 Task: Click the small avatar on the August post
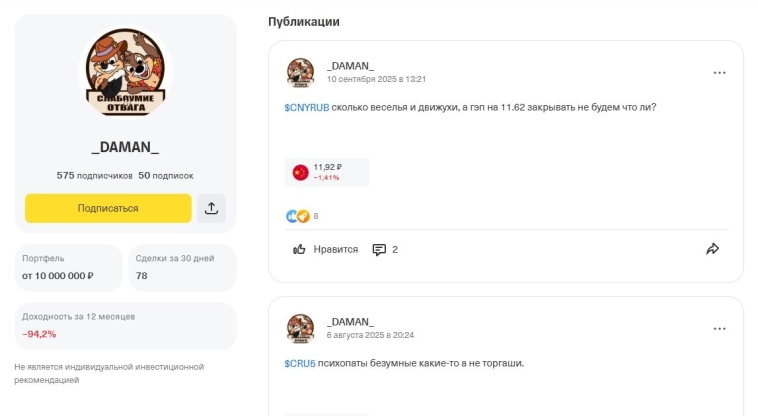pyautogui.click(x=301, y=328)
